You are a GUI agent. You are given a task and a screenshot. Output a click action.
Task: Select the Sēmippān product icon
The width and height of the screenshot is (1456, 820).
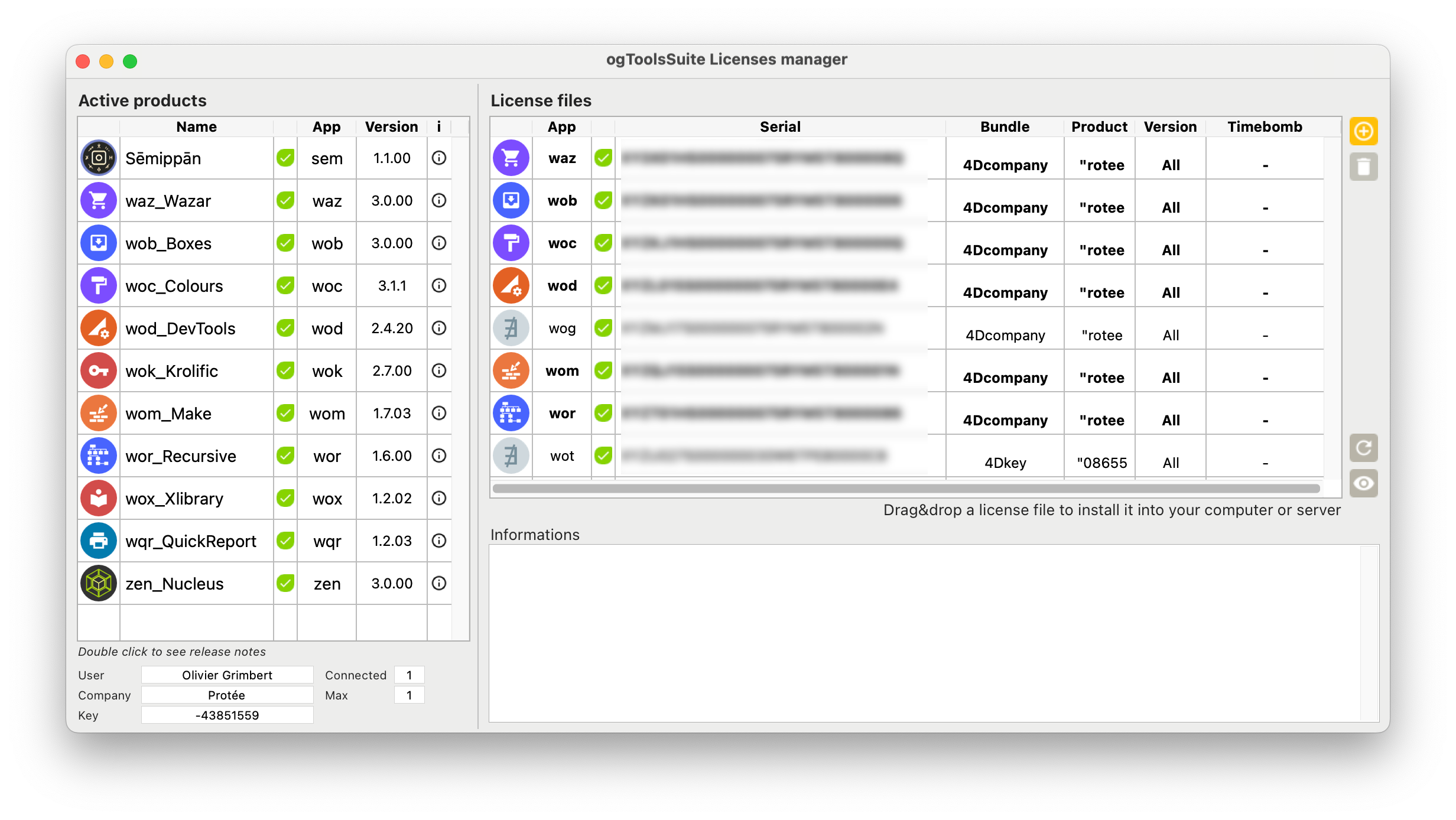click(99, 158)
